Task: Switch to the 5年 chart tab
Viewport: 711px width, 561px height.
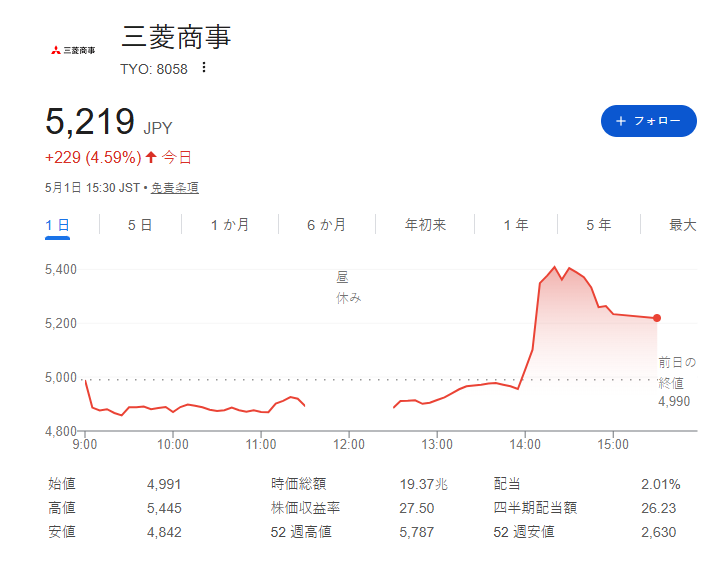Action: (x=599, y=224)
